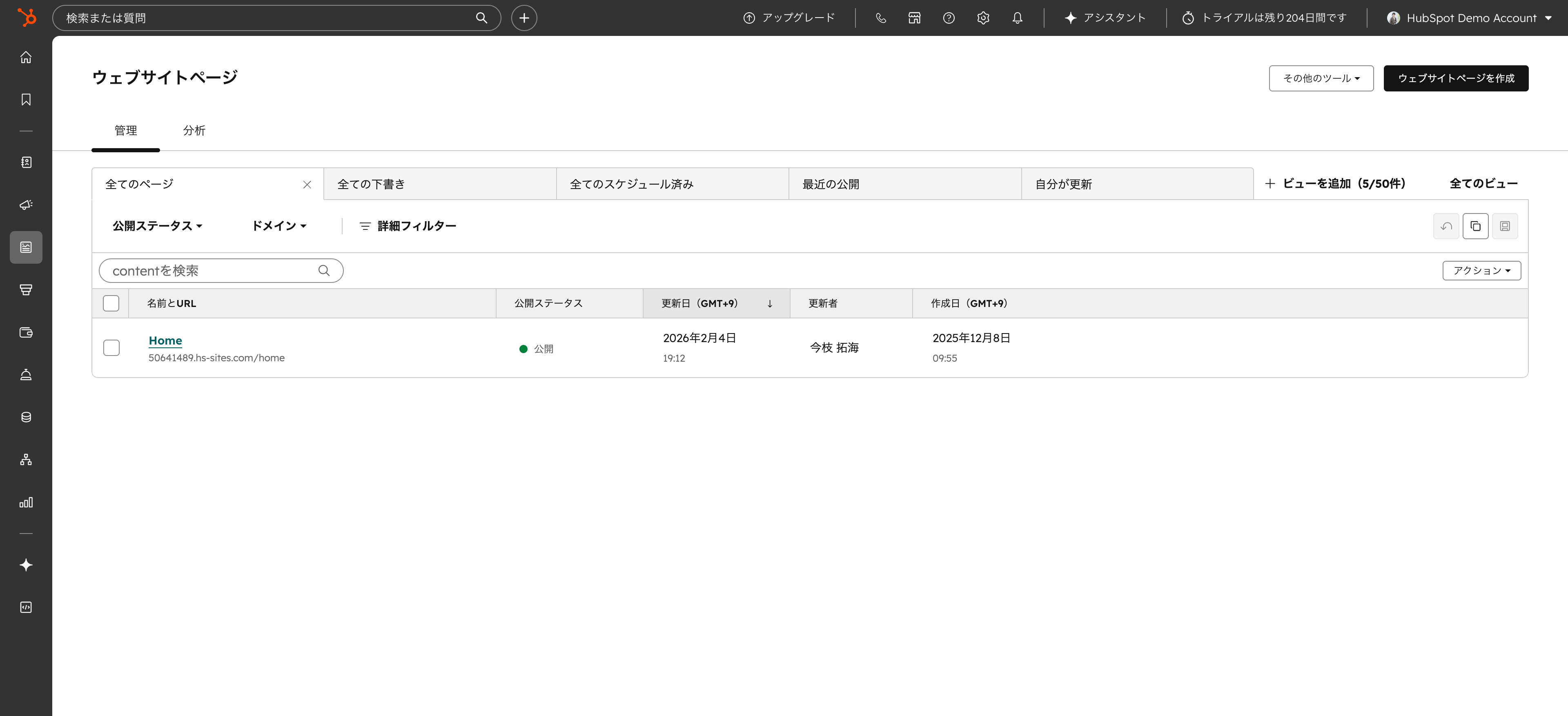Open the Home page link
This screenshot has height=716, width=1568.
point(165,340)
